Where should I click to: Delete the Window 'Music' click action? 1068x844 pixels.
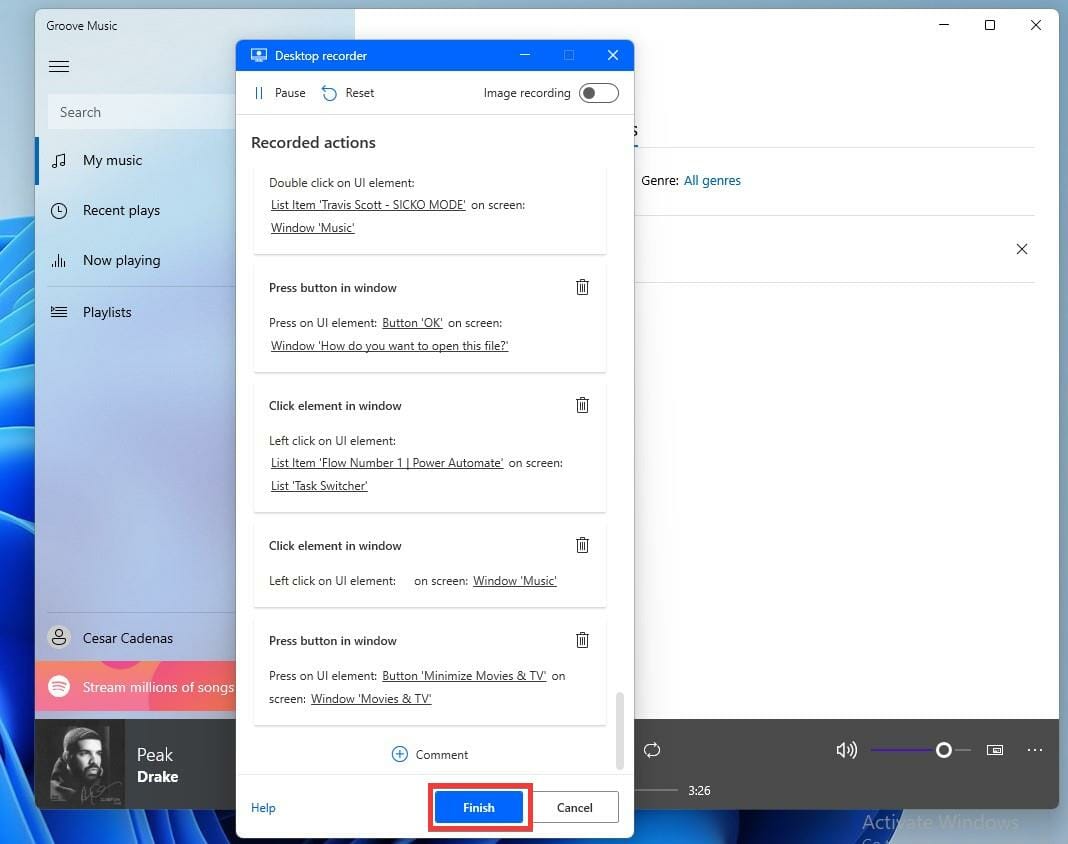[x=582, y=545]
